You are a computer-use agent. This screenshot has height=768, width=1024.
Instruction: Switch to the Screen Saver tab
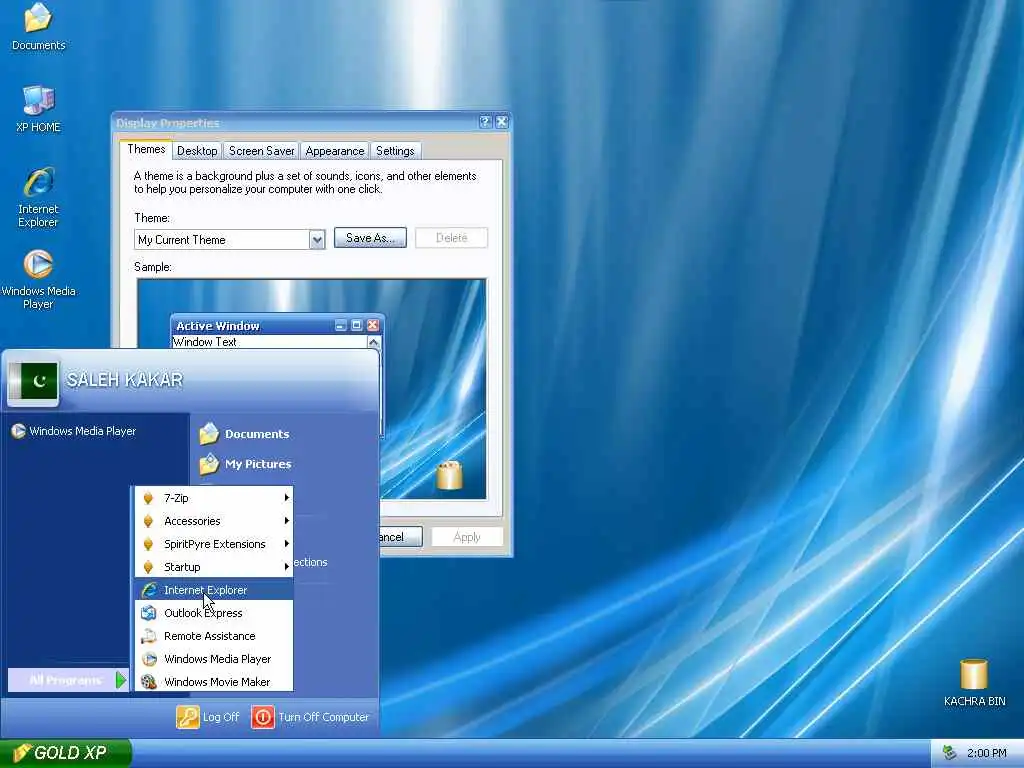click(261, 151)
